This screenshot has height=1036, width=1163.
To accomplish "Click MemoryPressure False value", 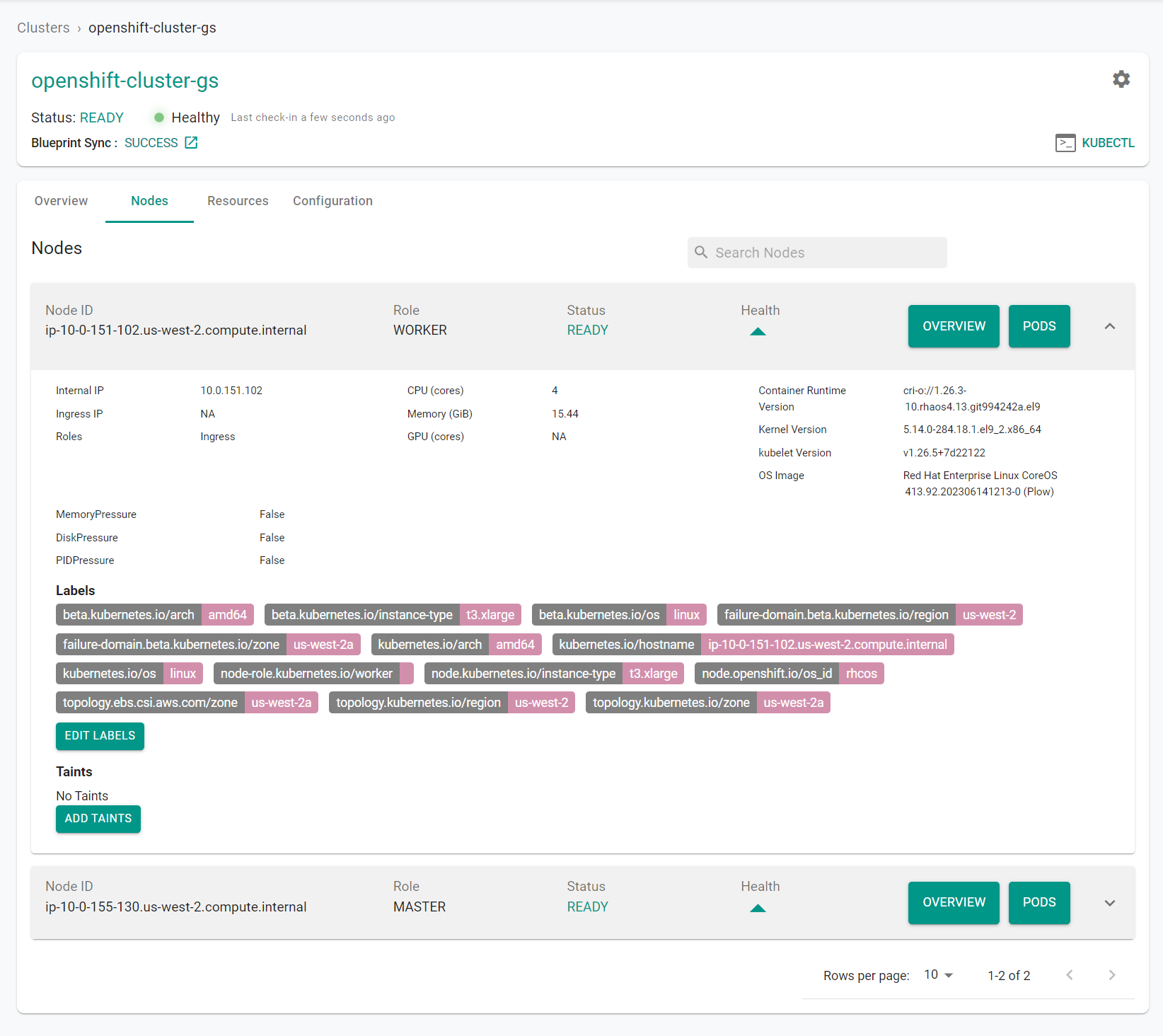I will coord(272,514).
